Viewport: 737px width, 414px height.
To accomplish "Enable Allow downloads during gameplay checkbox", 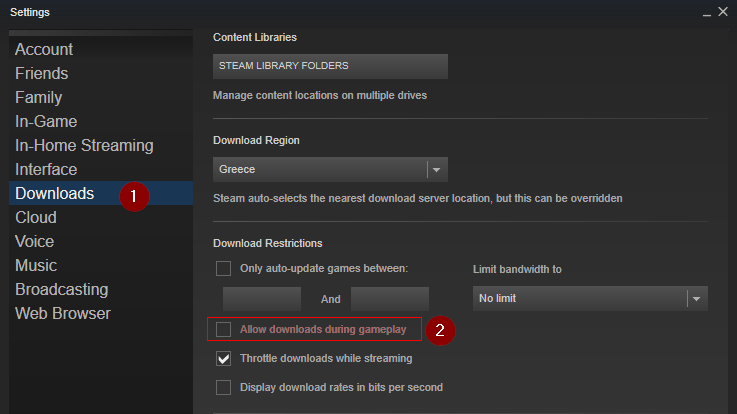I will tap(223, 329).
